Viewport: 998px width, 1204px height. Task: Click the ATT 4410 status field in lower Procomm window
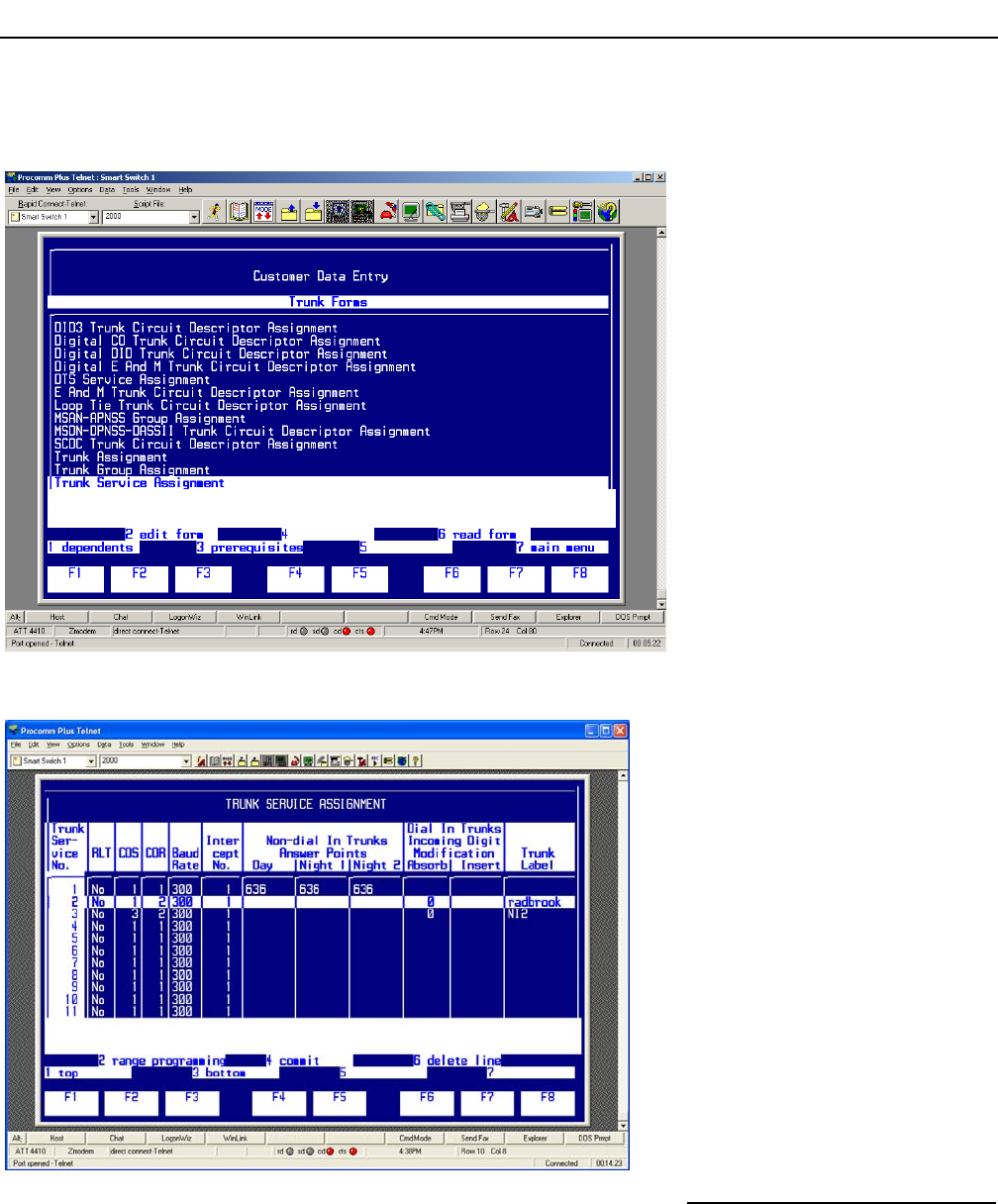coord(30,1153)
